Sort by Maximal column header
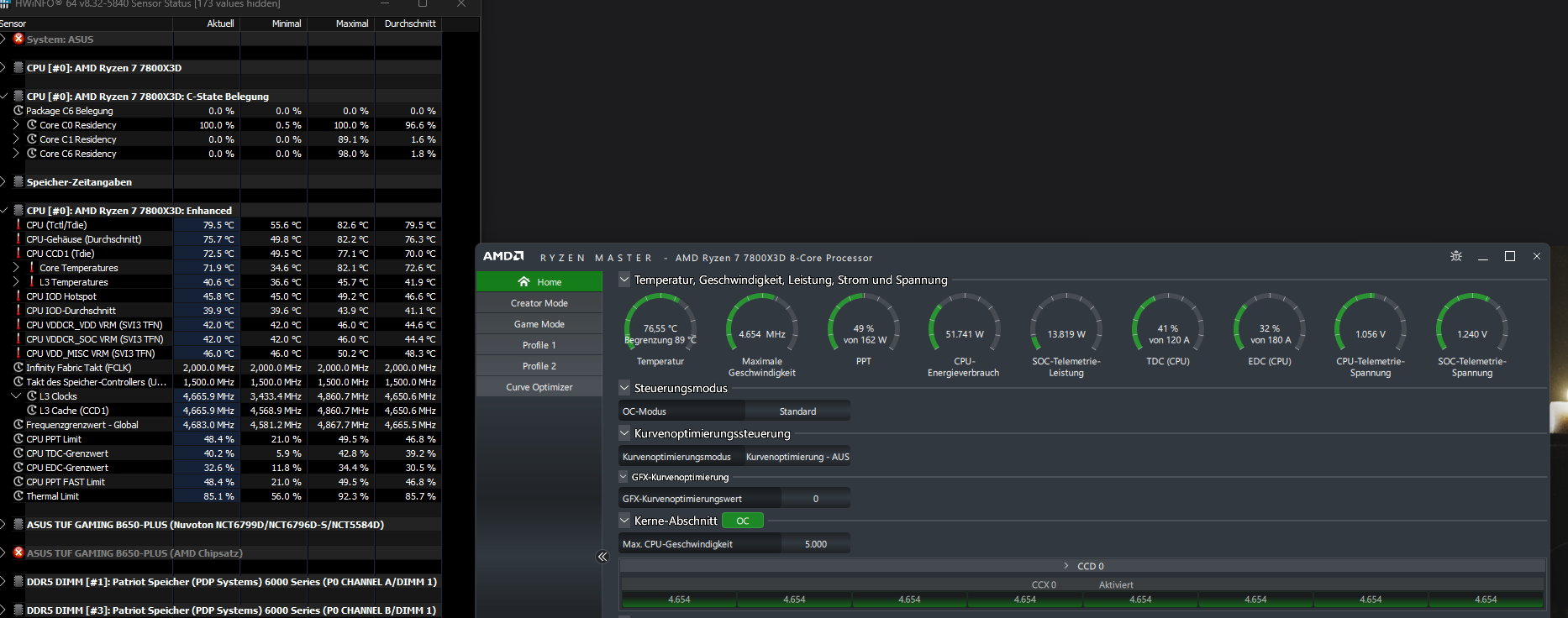This screenshot has width=1568, height=618. (x=341, y=24)
